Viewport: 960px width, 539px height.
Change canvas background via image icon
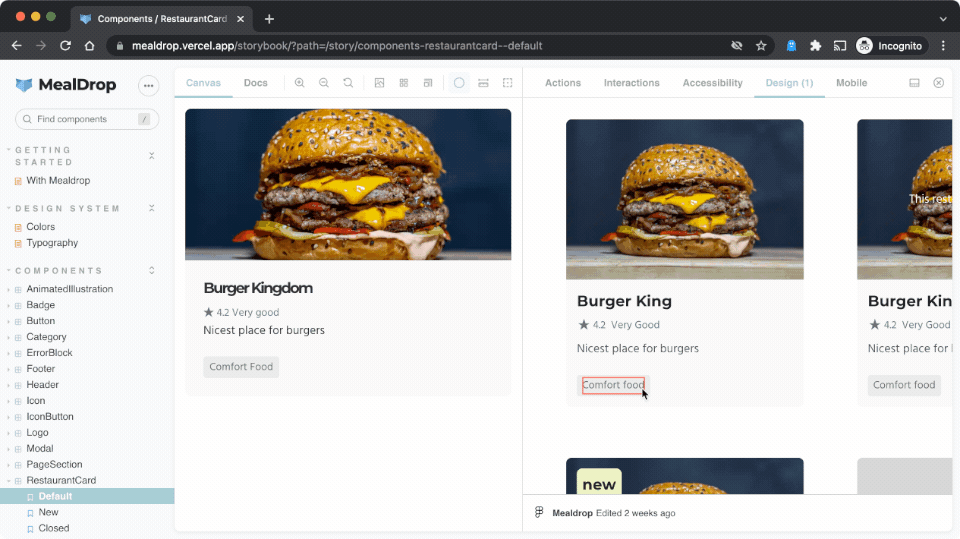(380, 83)
